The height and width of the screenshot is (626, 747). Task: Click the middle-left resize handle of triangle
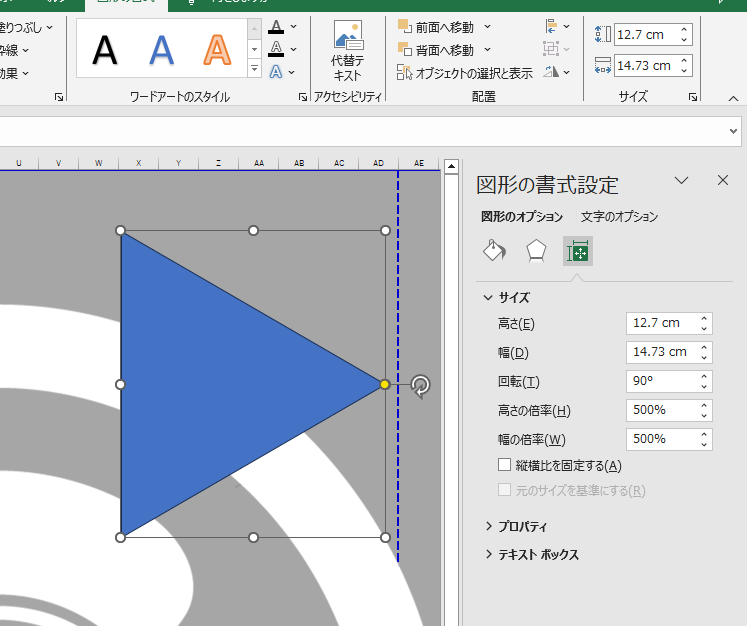coord(121,384)
